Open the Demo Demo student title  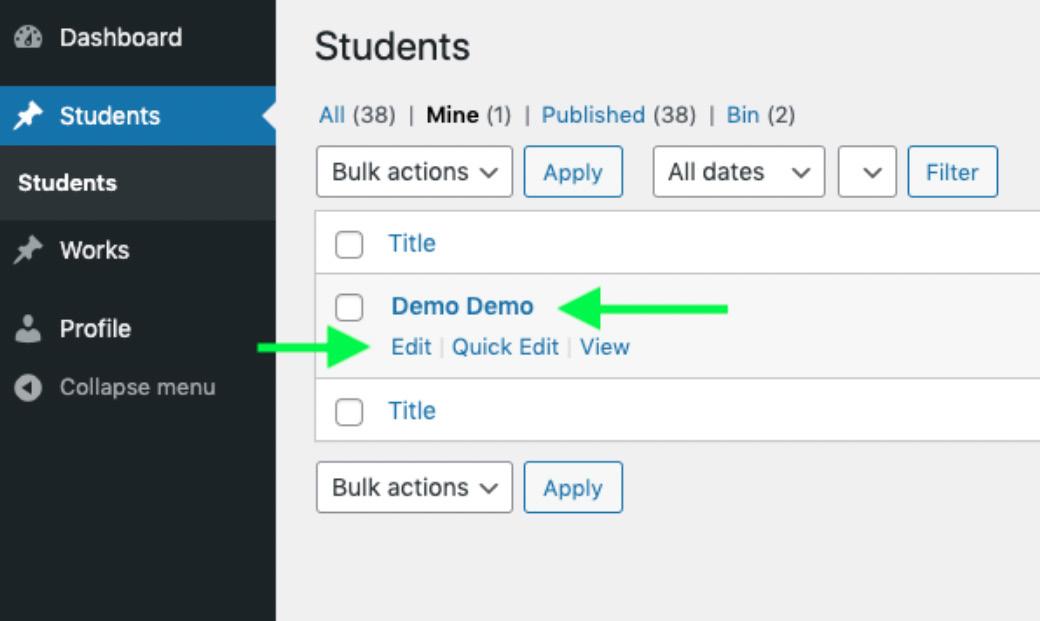point(462,306)
